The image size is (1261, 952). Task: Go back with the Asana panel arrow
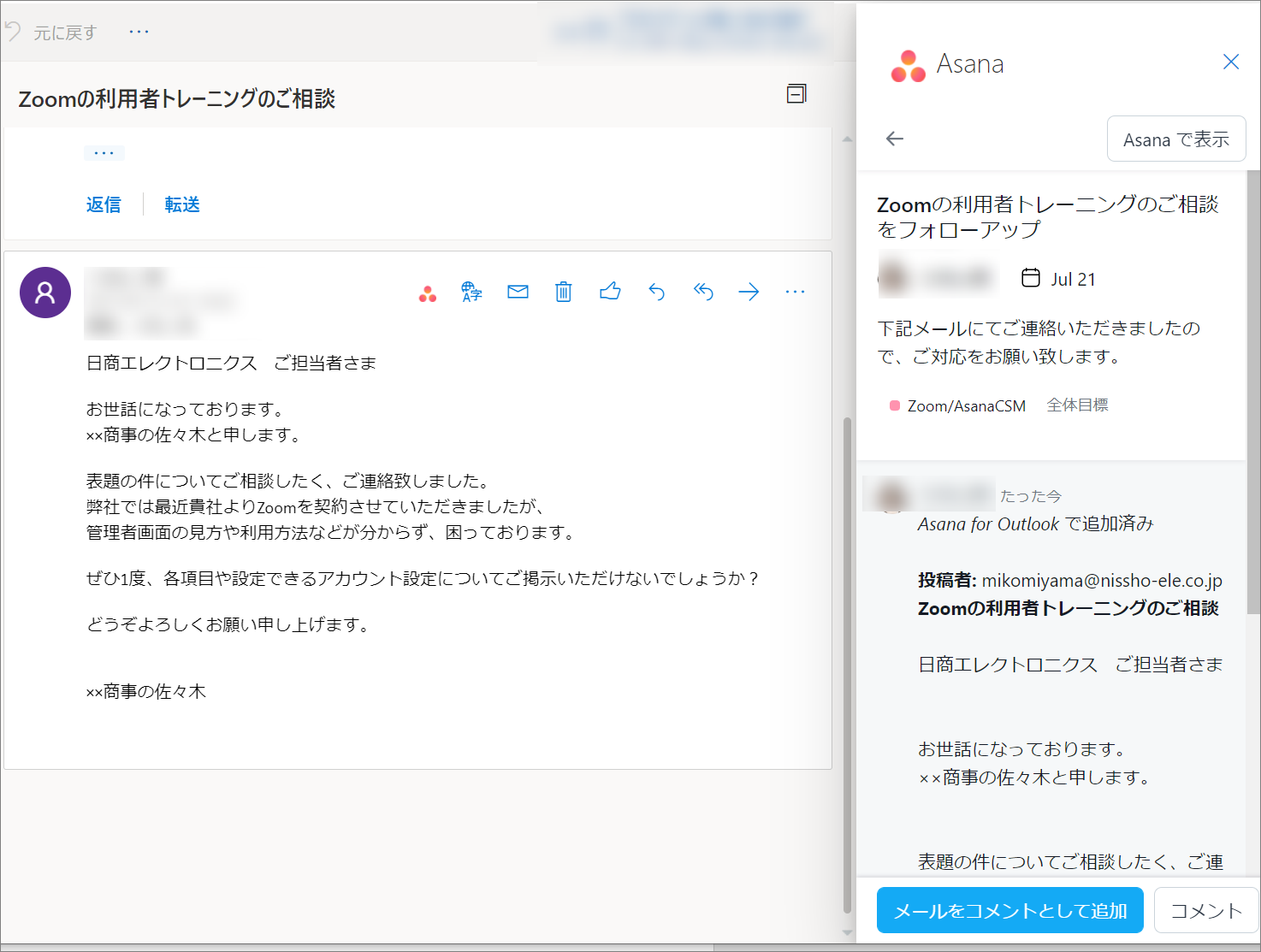[x=895, y=139]
